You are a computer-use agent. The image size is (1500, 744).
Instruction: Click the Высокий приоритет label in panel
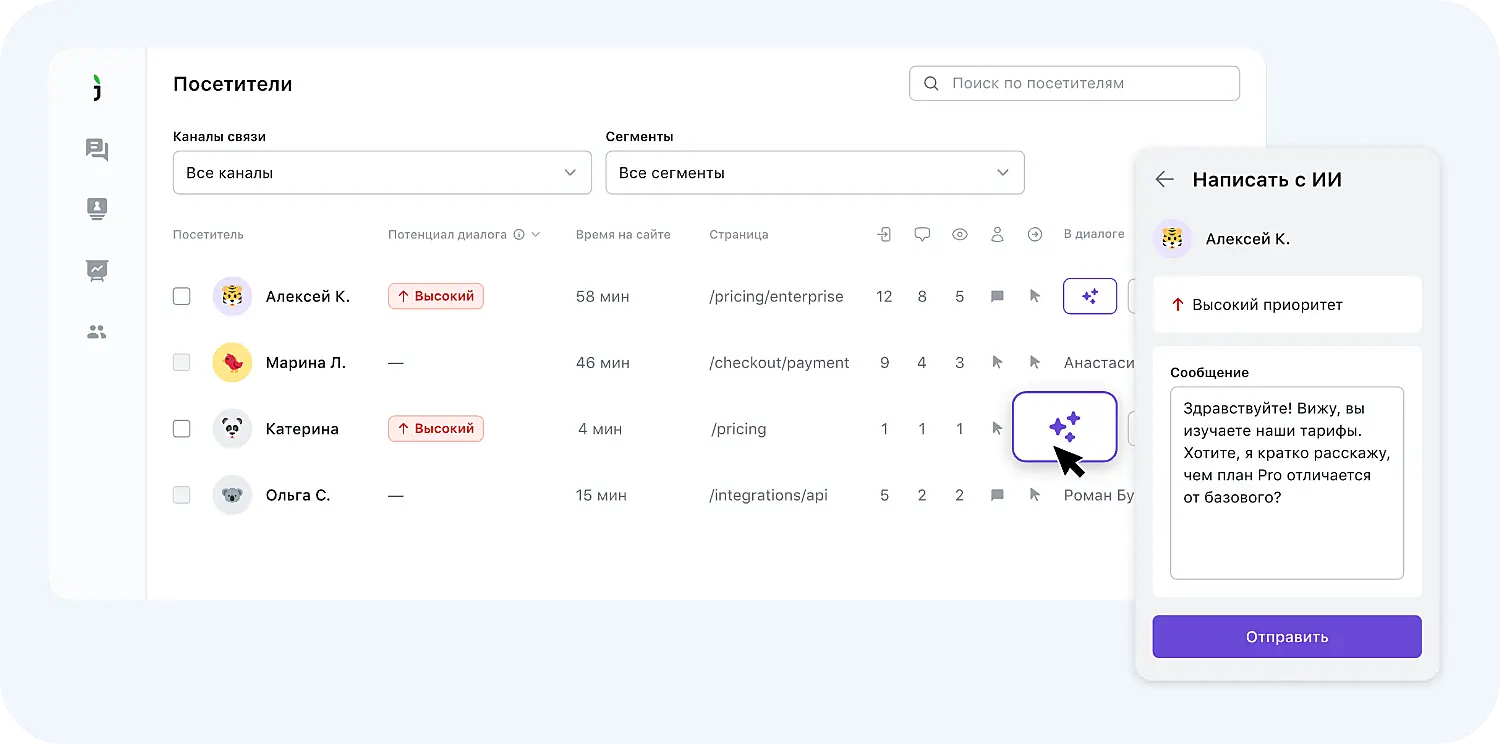[x=1267, y=305]
